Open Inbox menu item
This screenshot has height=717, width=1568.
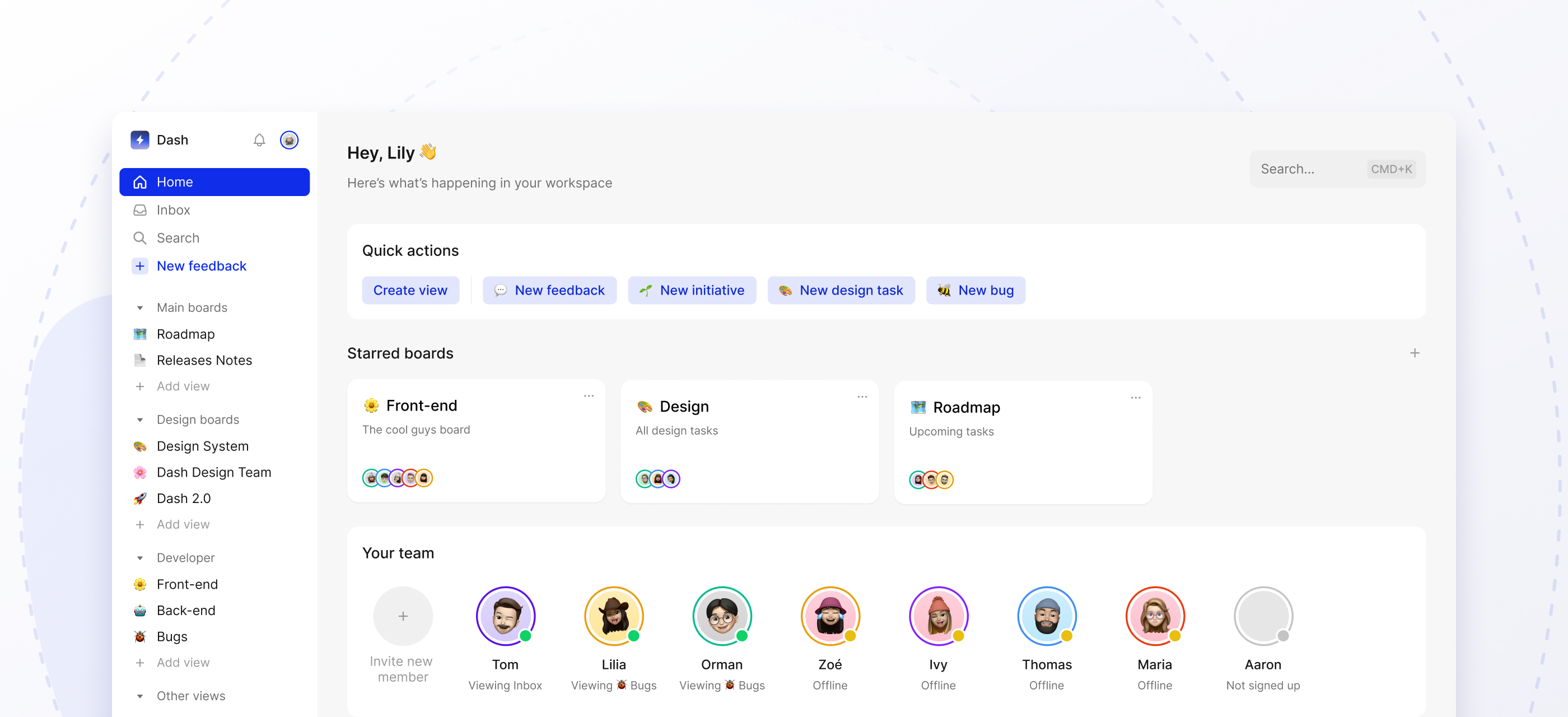click(x=214, y=210)
